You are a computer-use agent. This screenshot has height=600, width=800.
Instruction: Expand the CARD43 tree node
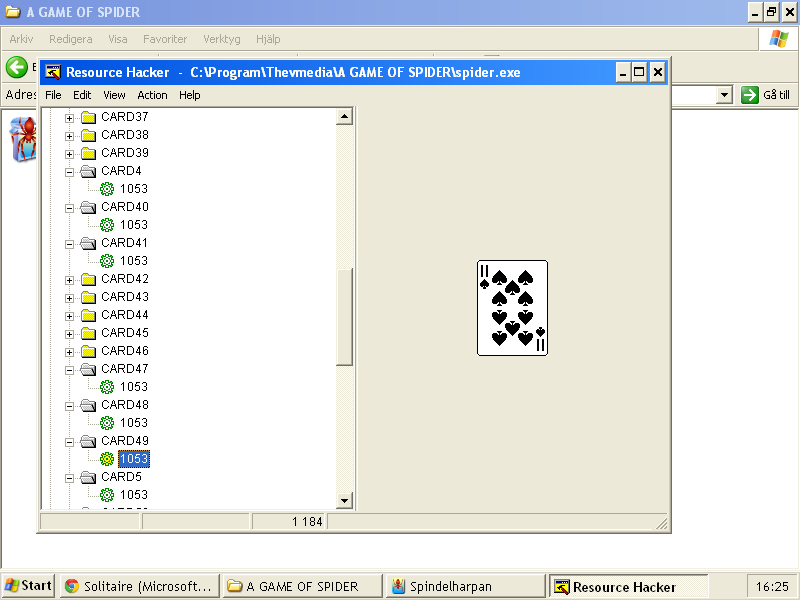coord(69,298)
